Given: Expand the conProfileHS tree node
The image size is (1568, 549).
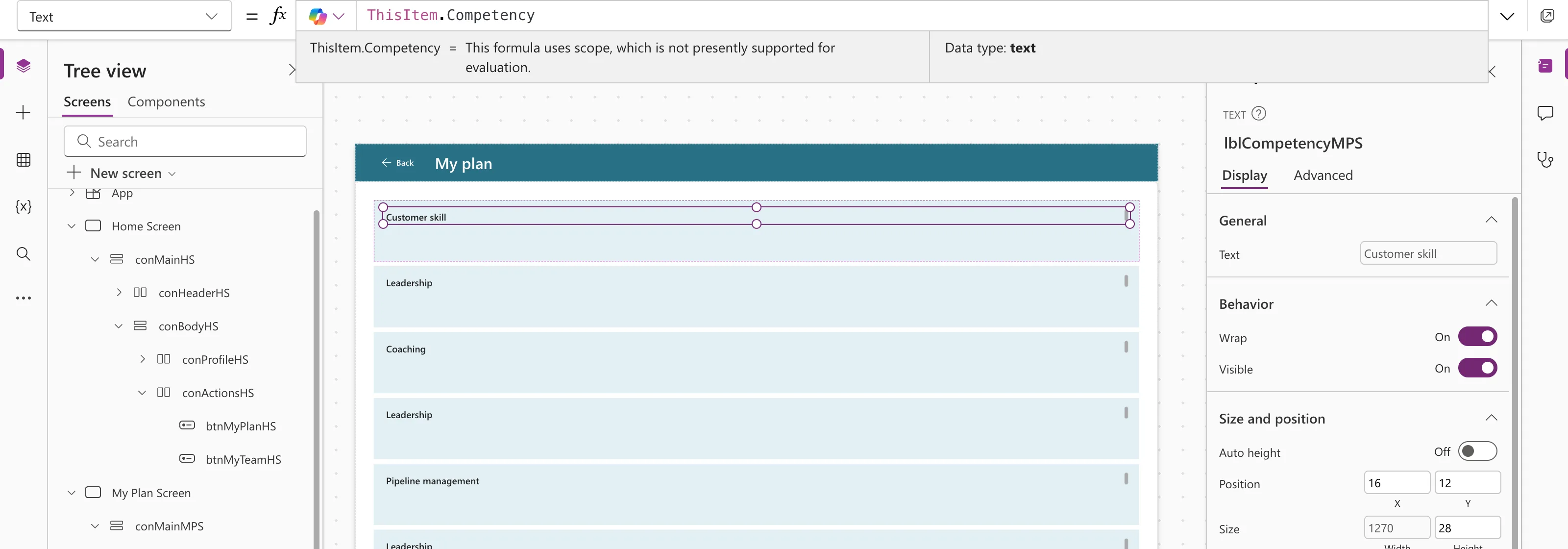Looking at the screenshot, I should 143,359.
